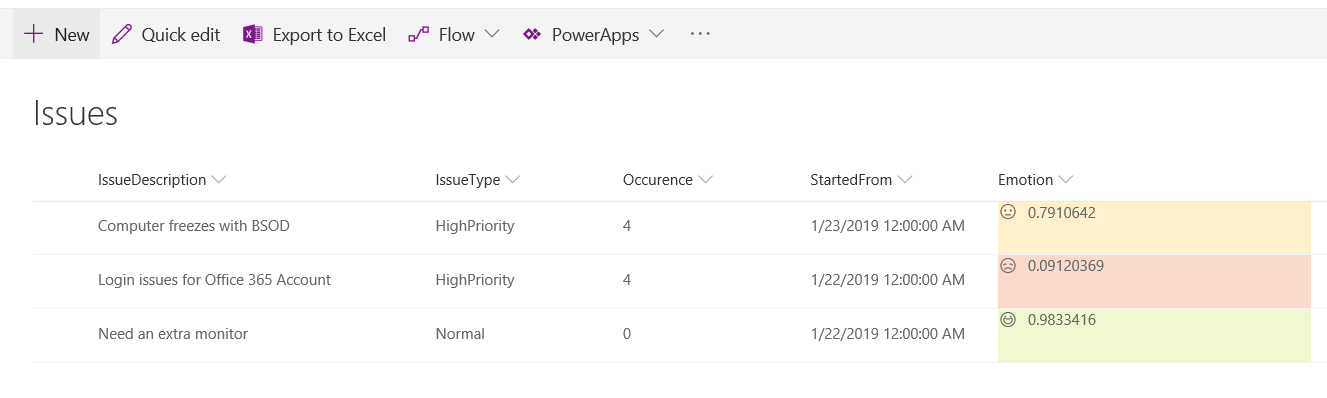Open Login issues for Office 365 Account
The image size is (1327, 398).
point(214,280)
